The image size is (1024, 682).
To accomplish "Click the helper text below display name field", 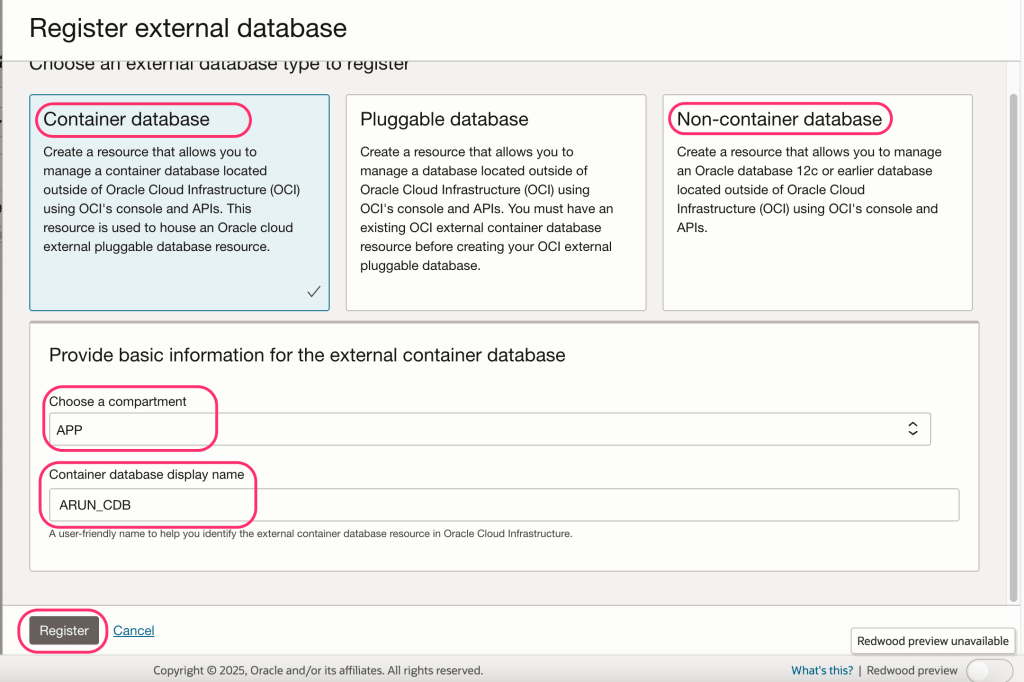I will [310, 534].
